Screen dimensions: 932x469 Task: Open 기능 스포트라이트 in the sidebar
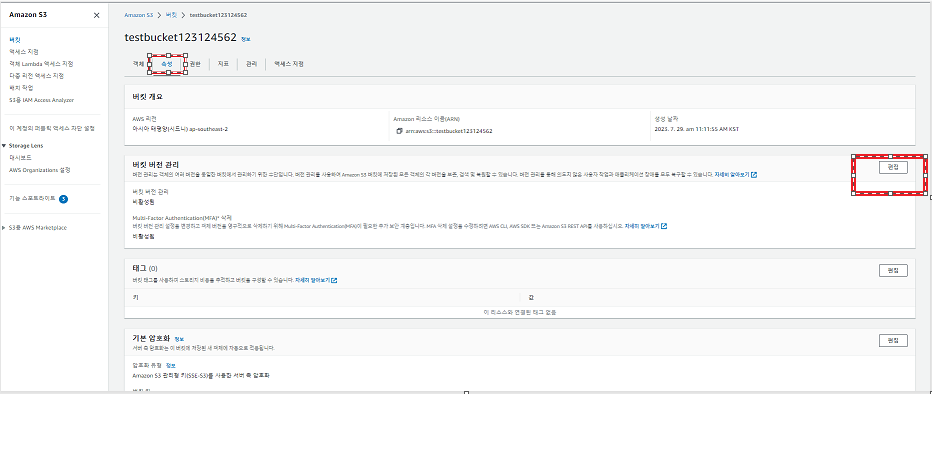32,198
